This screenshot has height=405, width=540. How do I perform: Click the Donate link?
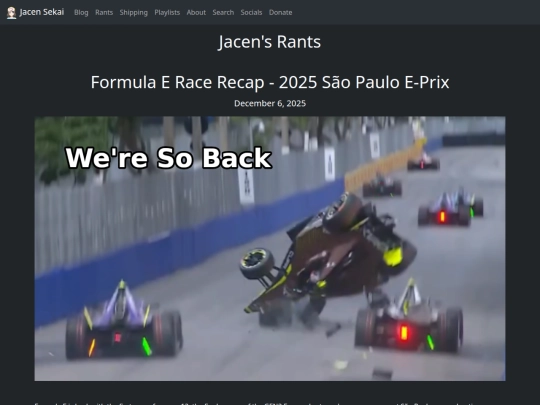point(280,12)
